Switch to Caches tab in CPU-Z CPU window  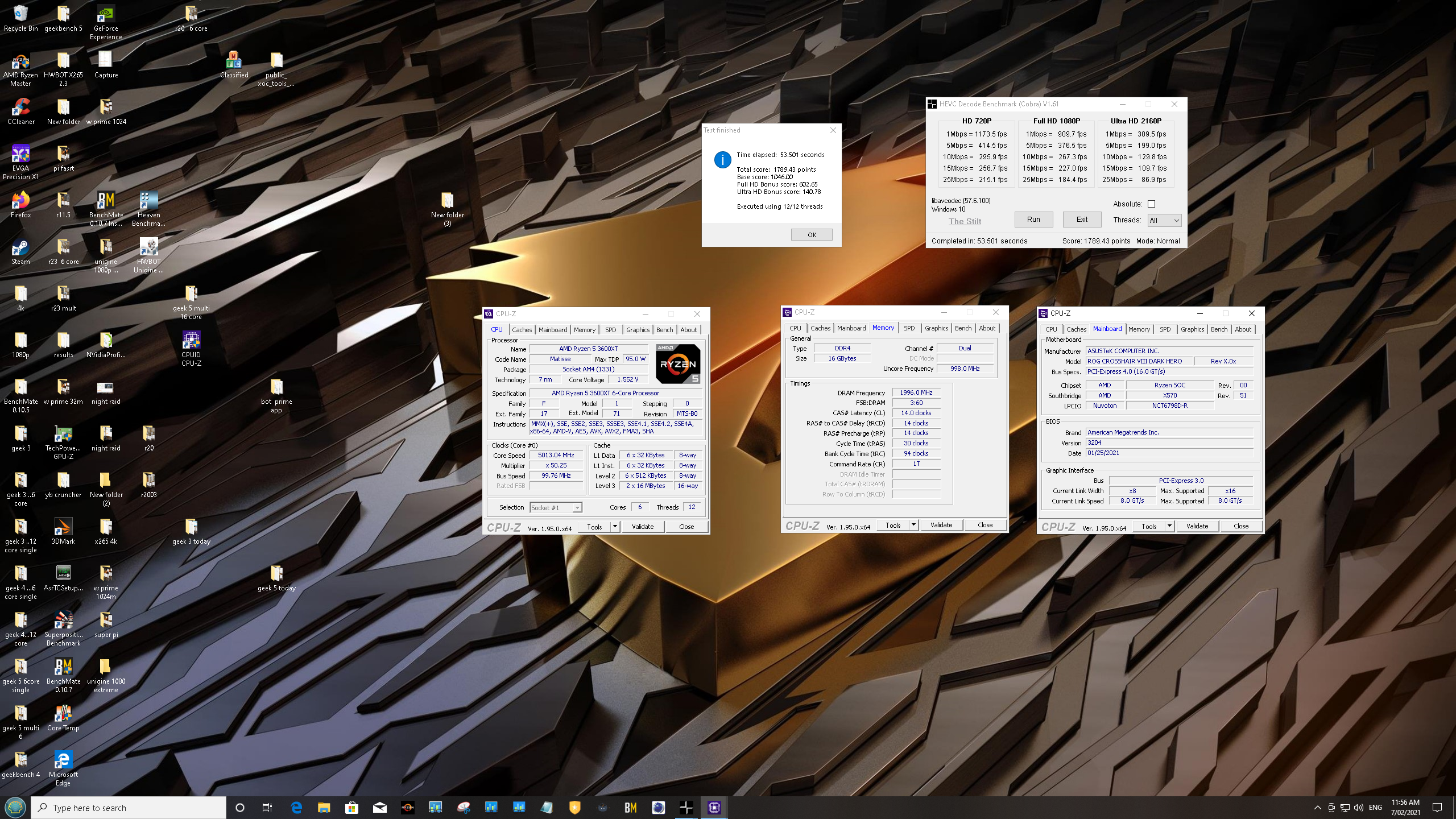522,330
